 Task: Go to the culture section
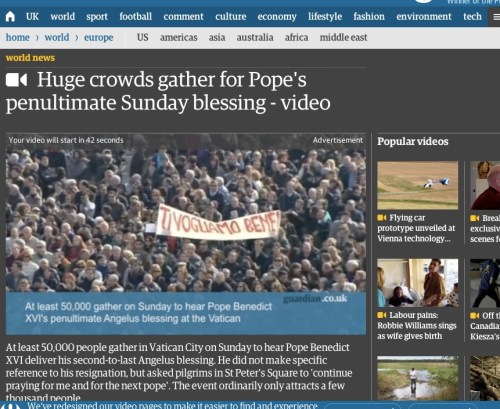coord(230,16)
